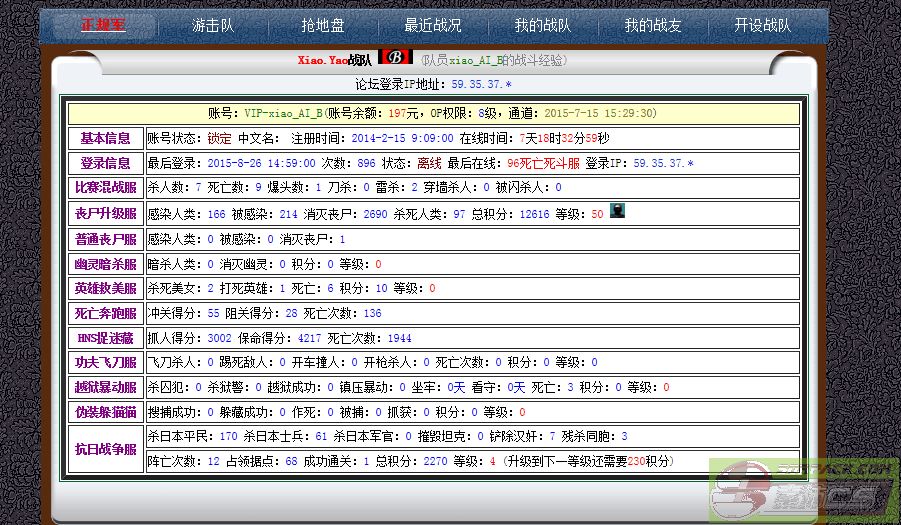
Task: Click the 基本信息 row header
Action: point(105,138)
